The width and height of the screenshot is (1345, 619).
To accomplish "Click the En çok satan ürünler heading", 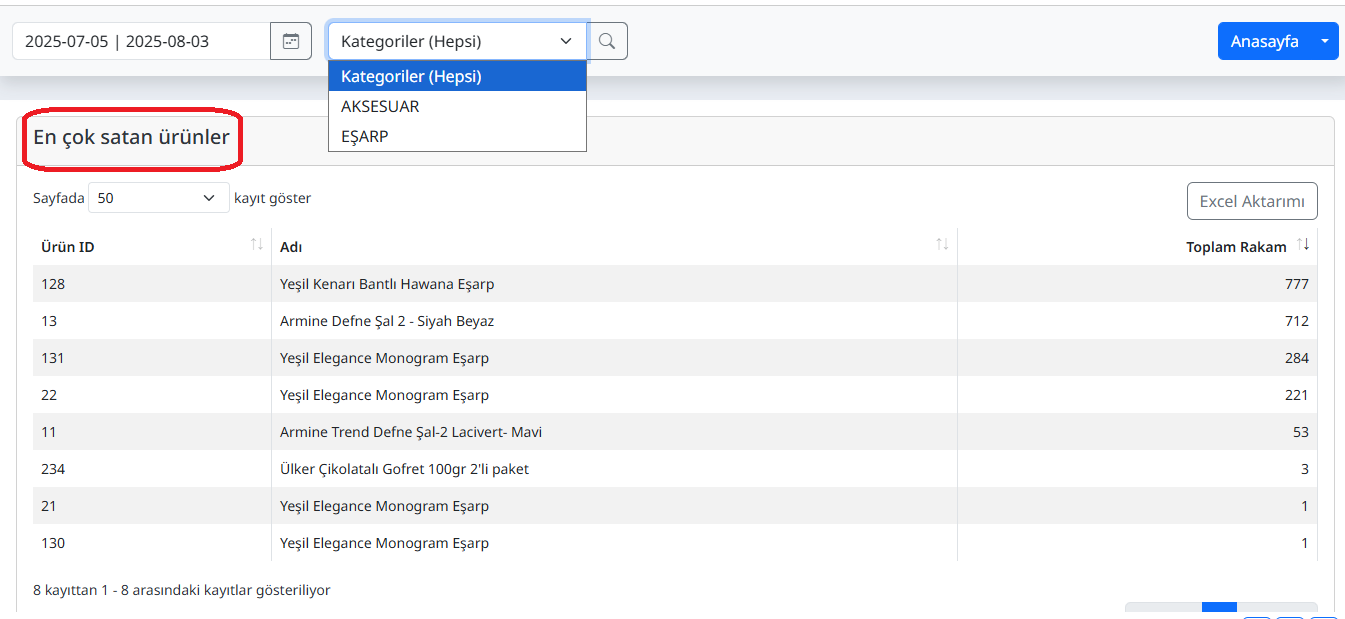I will [x=131, y=138].
